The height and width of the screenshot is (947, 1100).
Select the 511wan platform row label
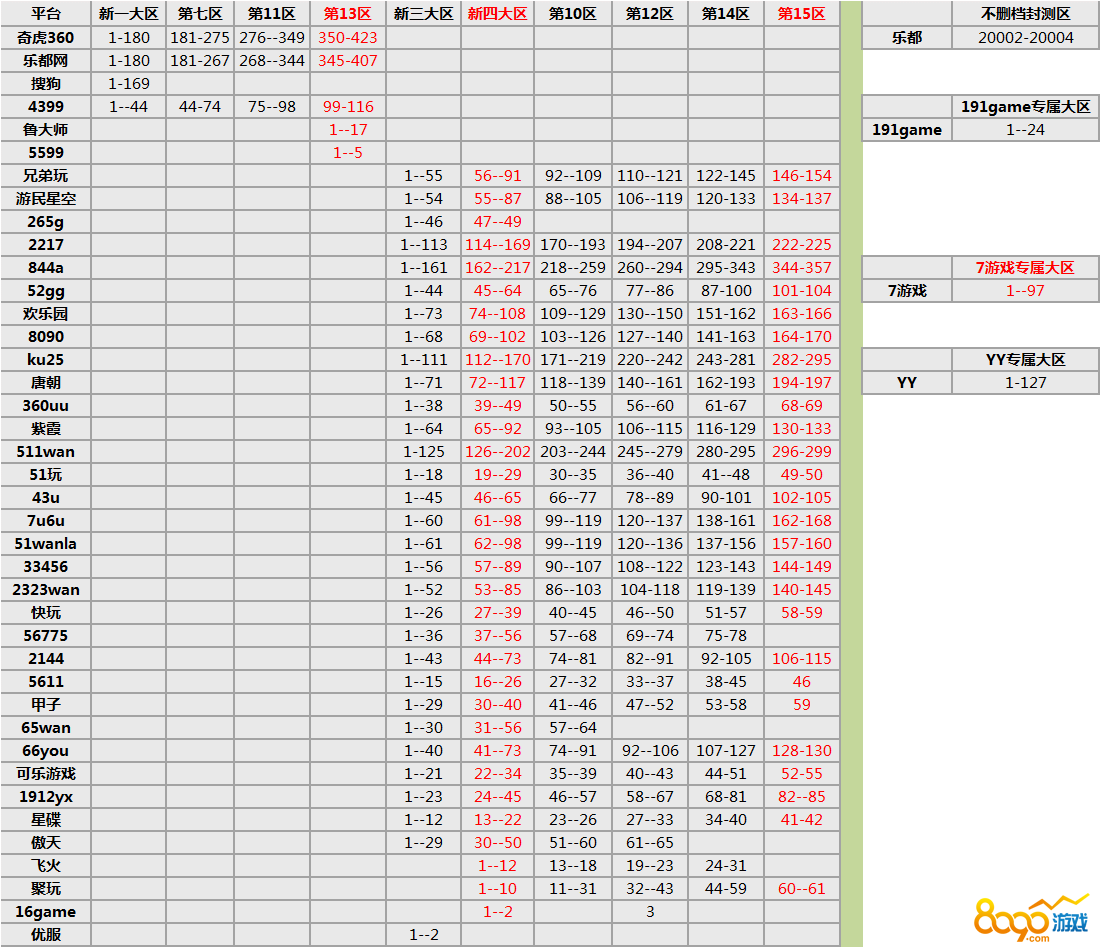46,452
